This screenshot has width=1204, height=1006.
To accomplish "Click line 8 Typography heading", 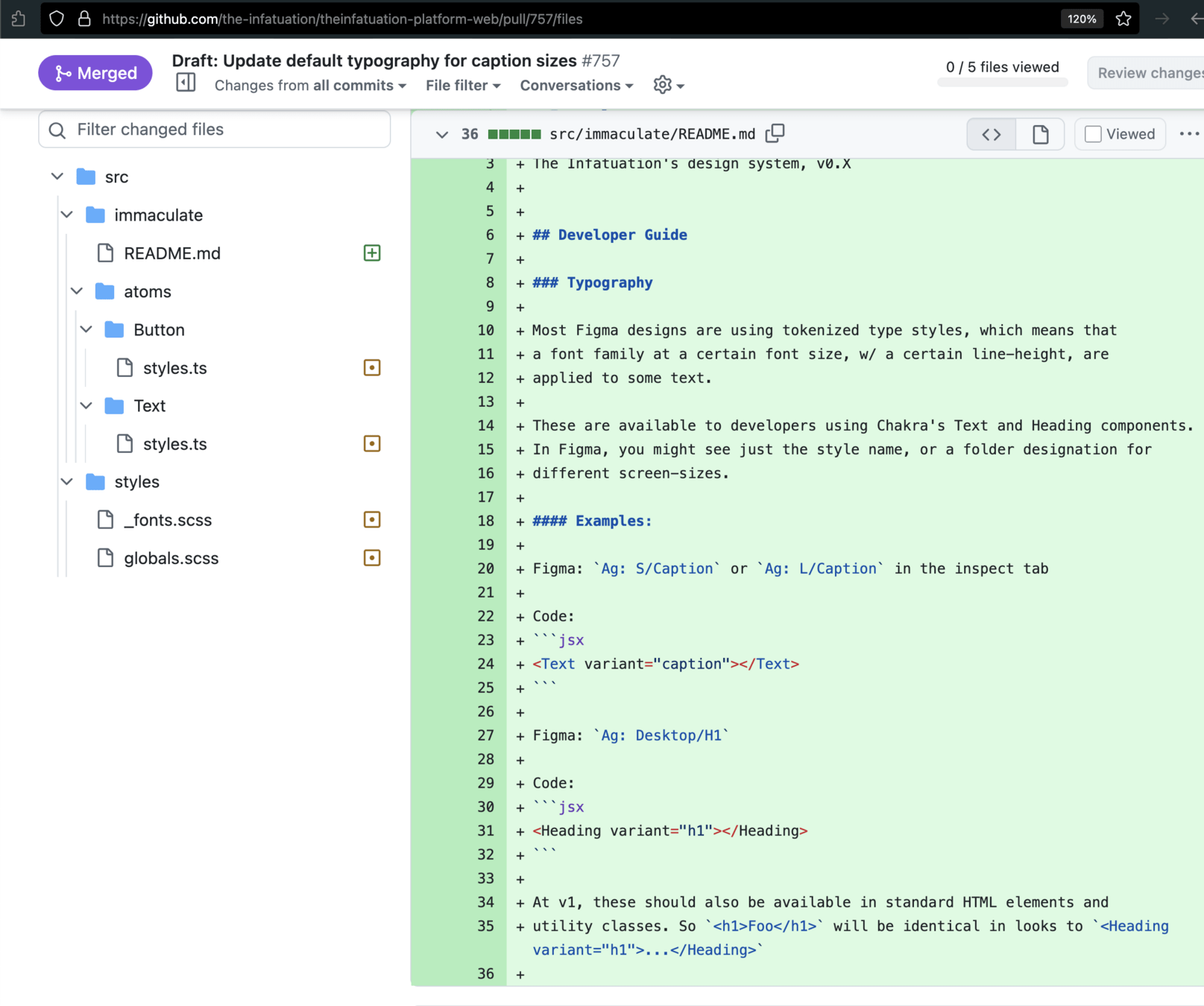I will click(x=593, y=282).
